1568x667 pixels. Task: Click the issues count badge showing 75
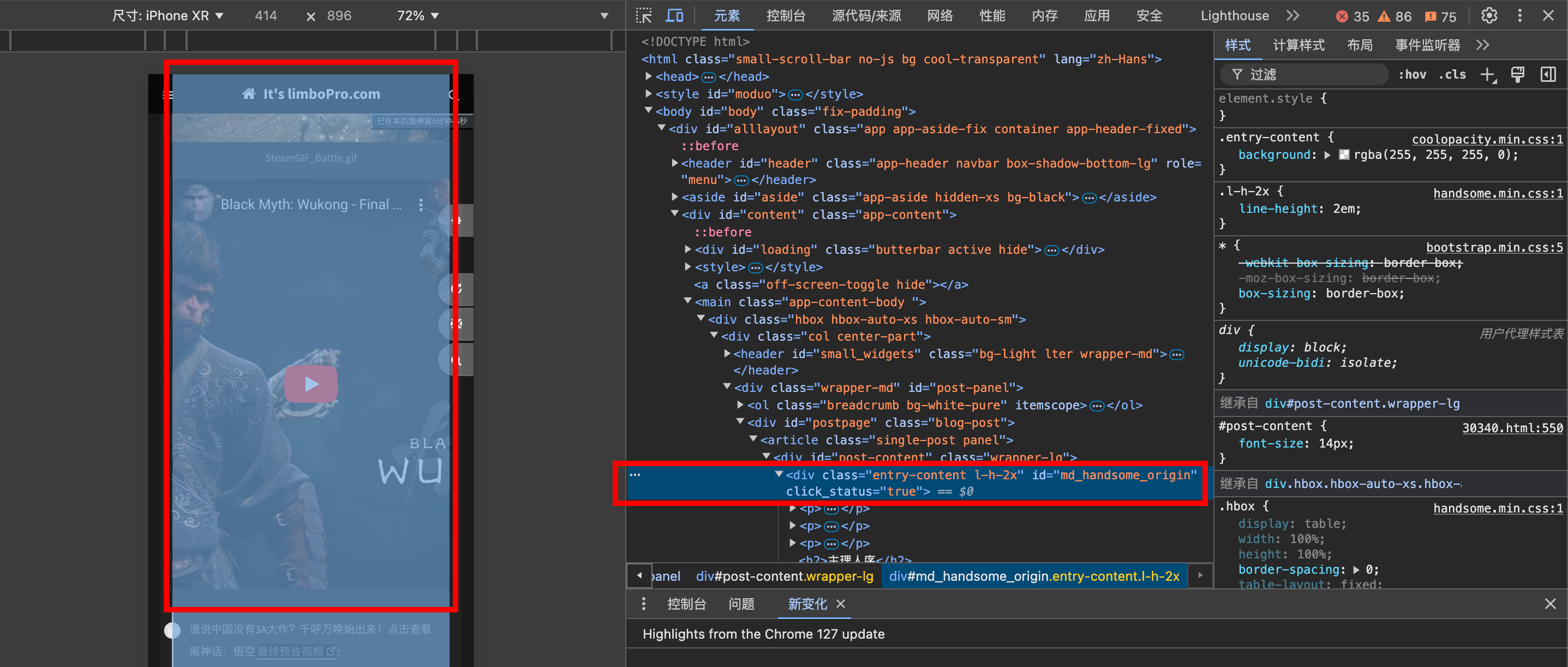1441,16
